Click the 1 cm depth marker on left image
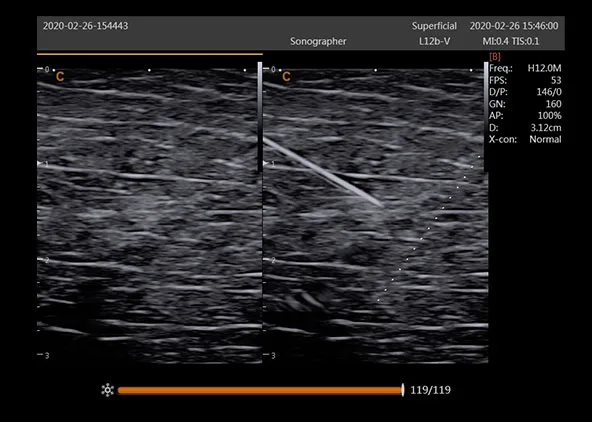Screen dimensions: 592x422 pyautogui.click(x=44, y=164)
